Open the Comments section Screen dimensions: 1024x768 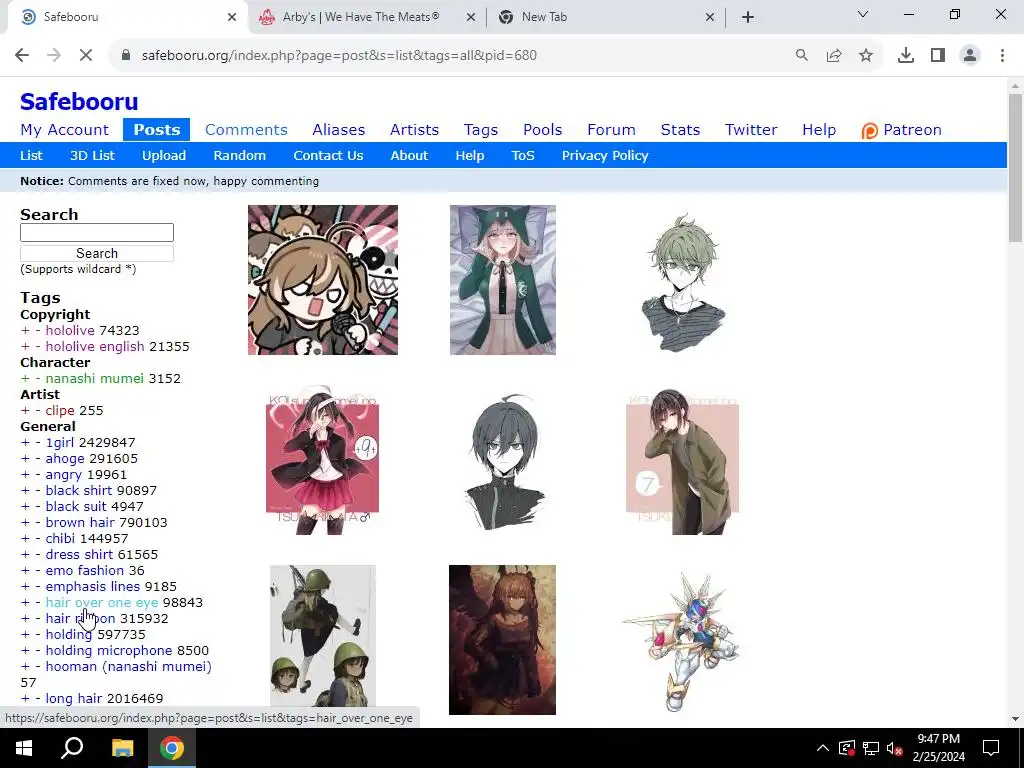[x=246, y=130]
